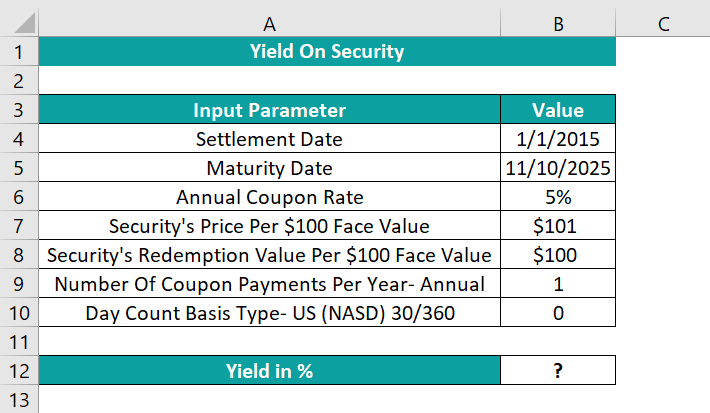Select row 1 header

19,52
